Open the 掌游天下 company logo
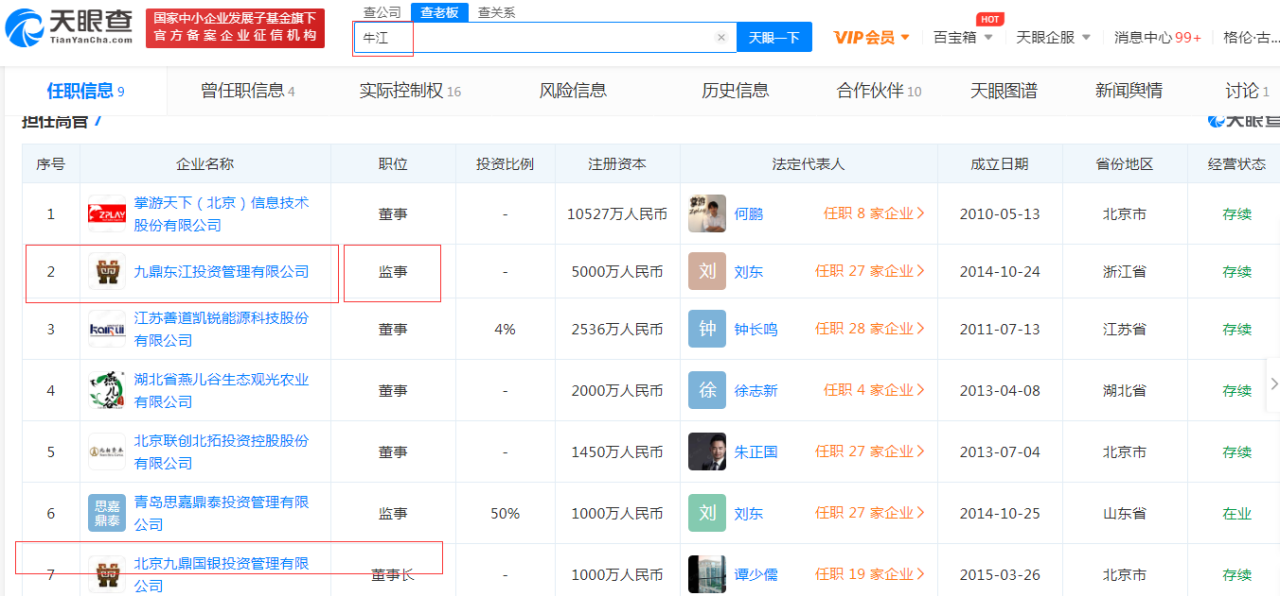Screen dimensions: 1280x596 click(107, 213)
